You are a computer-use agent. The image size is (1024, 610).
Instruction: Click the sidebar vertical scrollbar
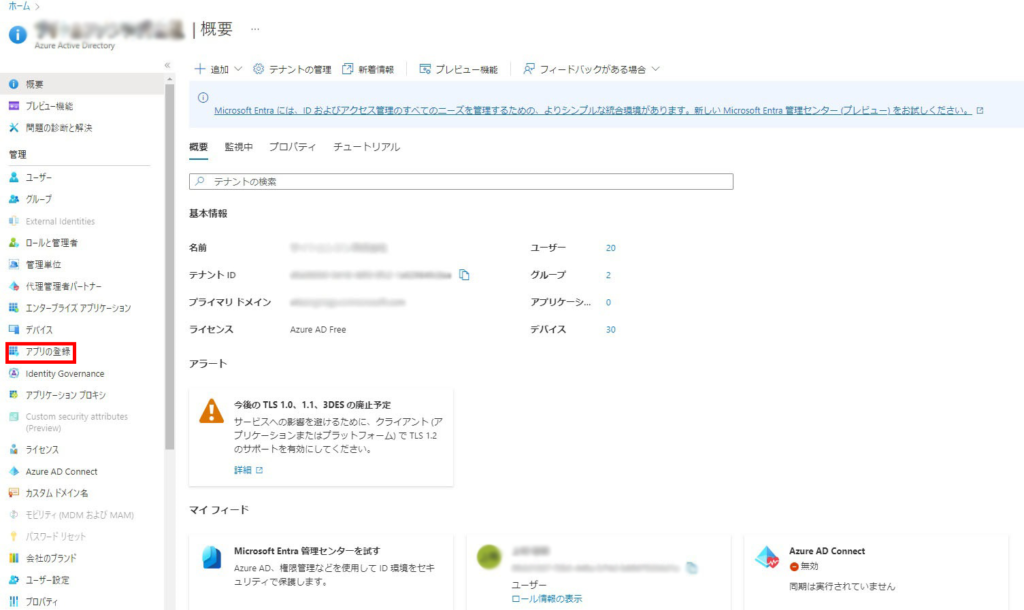(170, 266)
